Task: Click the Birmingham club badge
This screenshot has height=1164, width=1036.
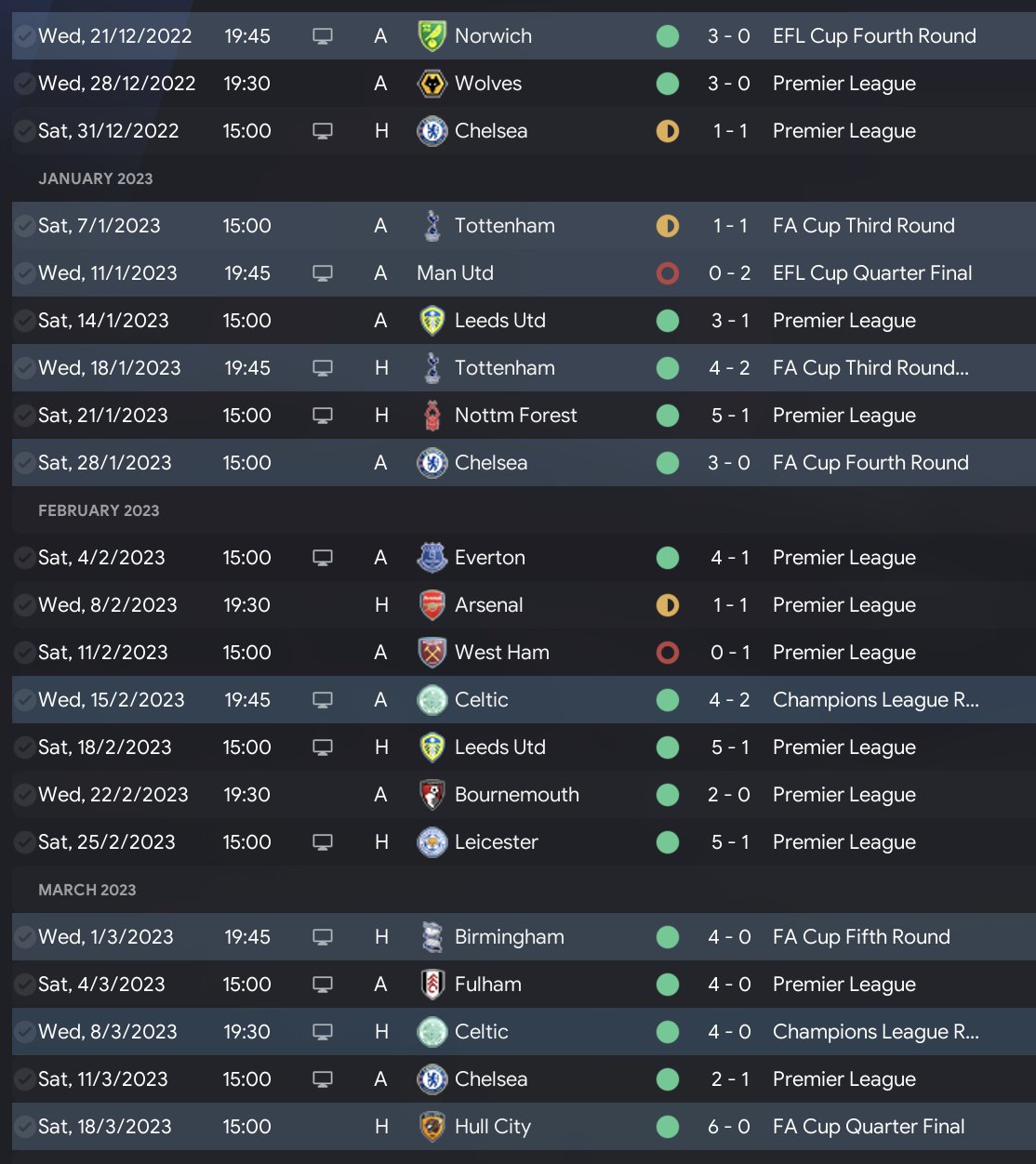Action: pos(432,937)
